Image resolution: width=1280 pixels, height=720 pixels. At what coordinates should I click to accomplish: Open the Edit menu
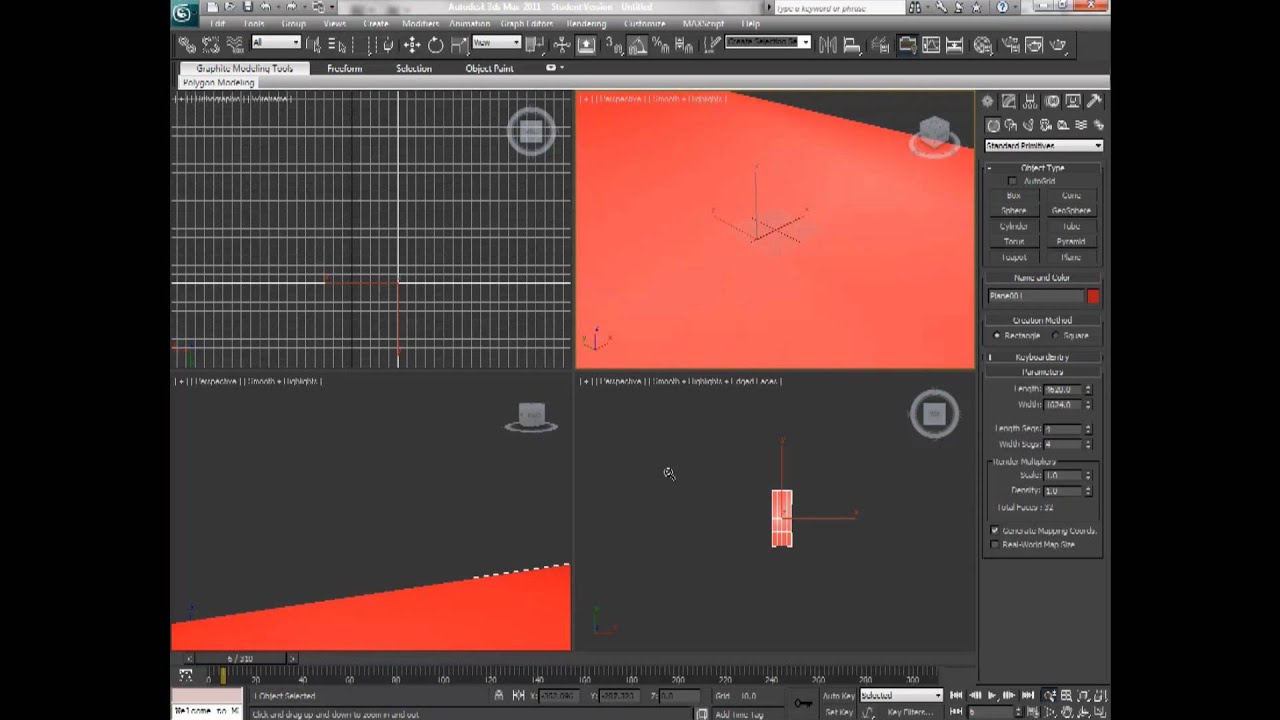coord(217,24)
